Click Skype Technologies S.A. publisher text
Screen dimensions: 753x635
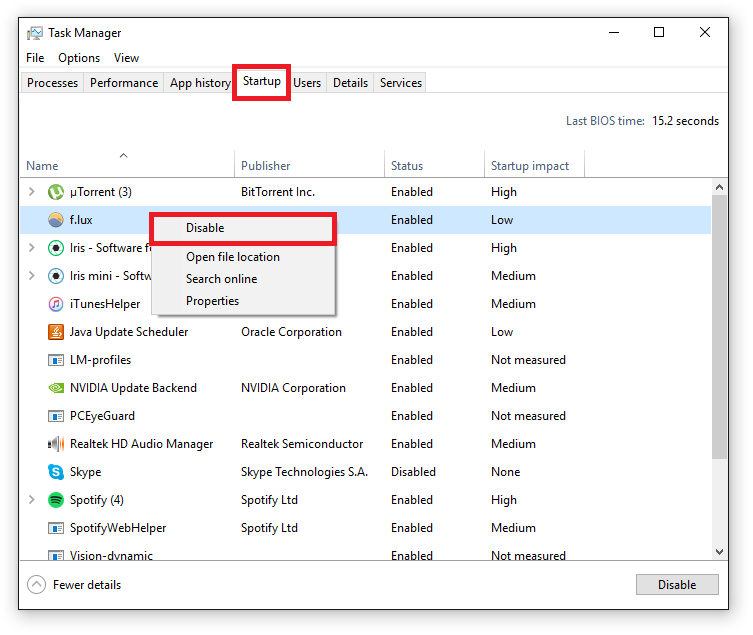(x=304, y=472)
